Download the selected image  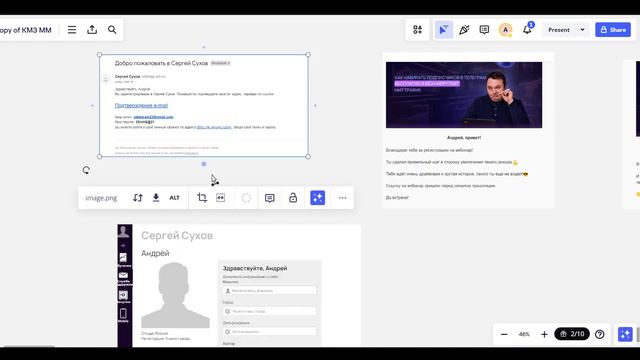(x=156, y=198)
